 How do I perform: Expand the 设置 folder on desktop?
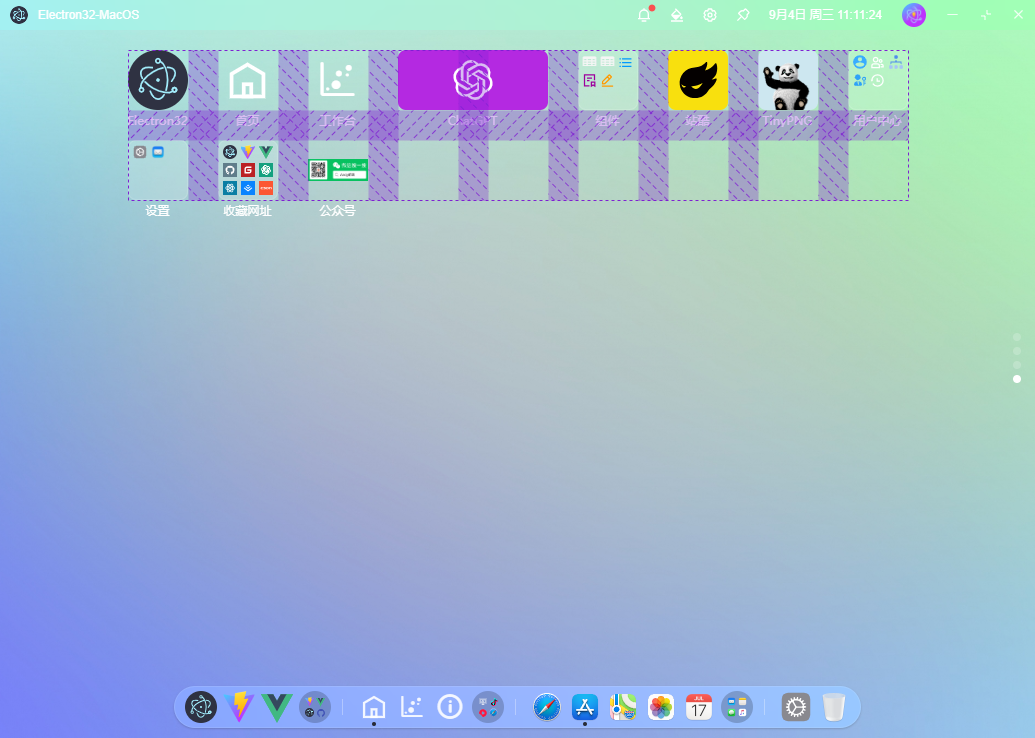click(x=157, y=170)
